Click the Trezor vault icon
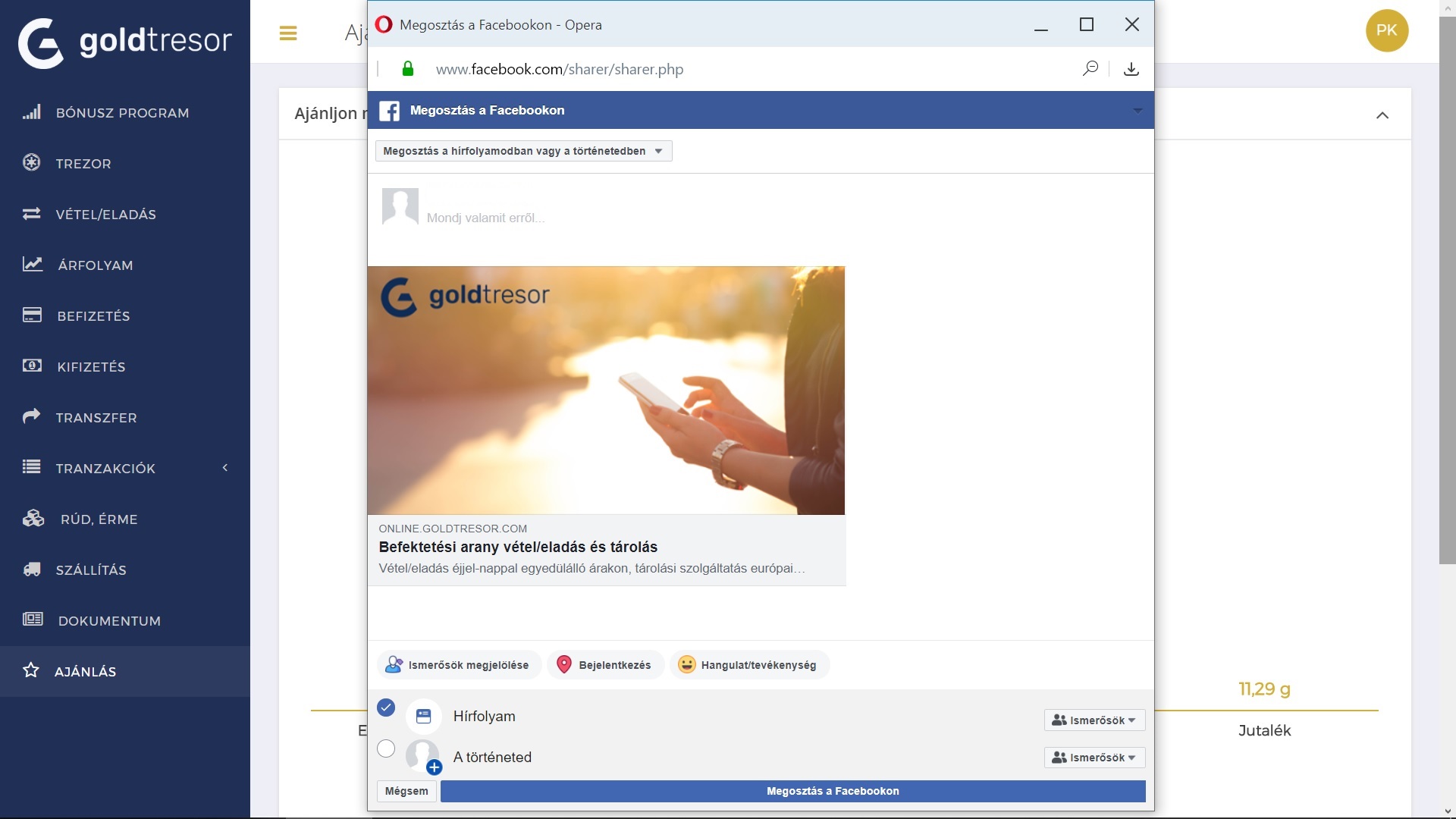Viewport: 1456px width, 819px height. pyautogui.click(x=32, y=162)
